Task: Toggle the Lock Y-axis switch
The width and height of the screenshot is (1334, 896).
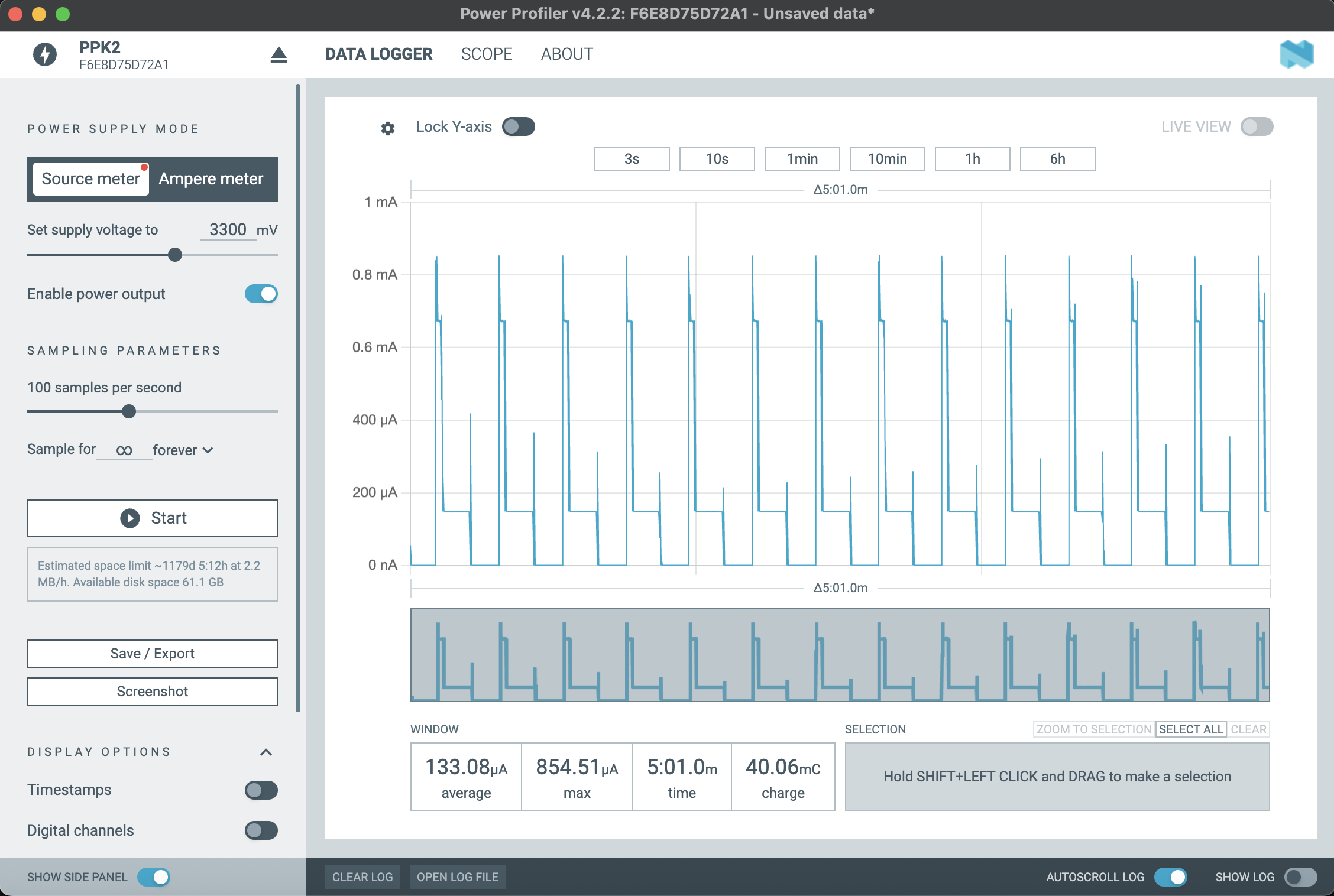Action: pos(518,126)
